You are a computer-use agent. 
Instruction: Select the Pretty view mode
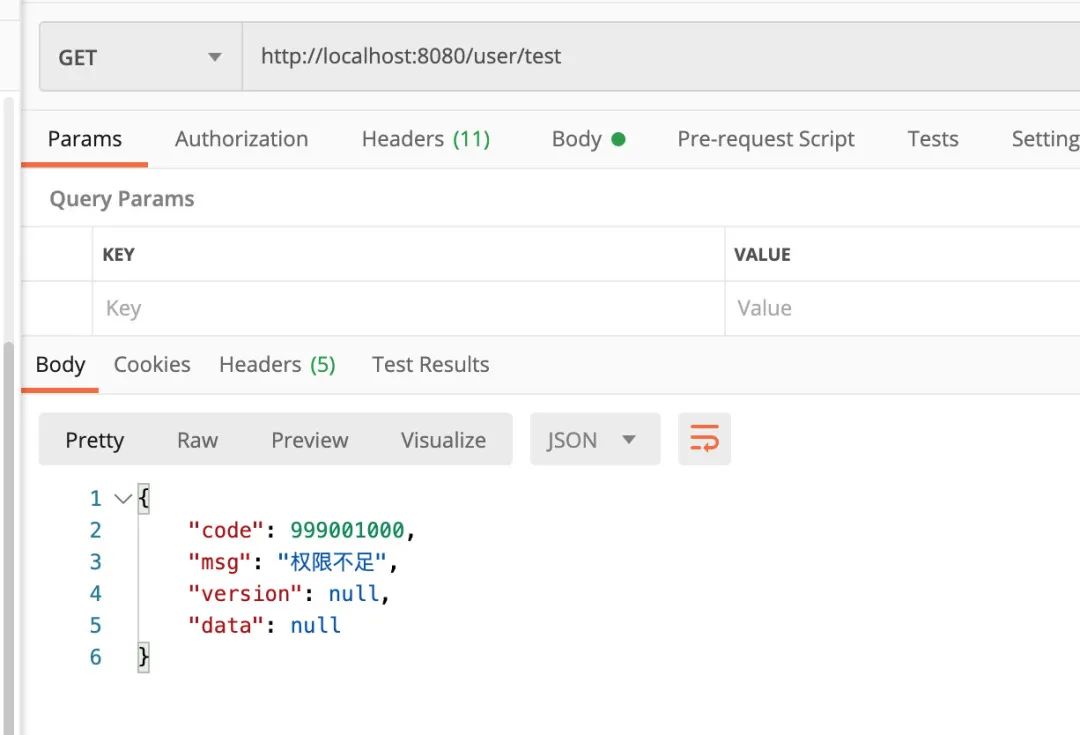click(94, 439)
